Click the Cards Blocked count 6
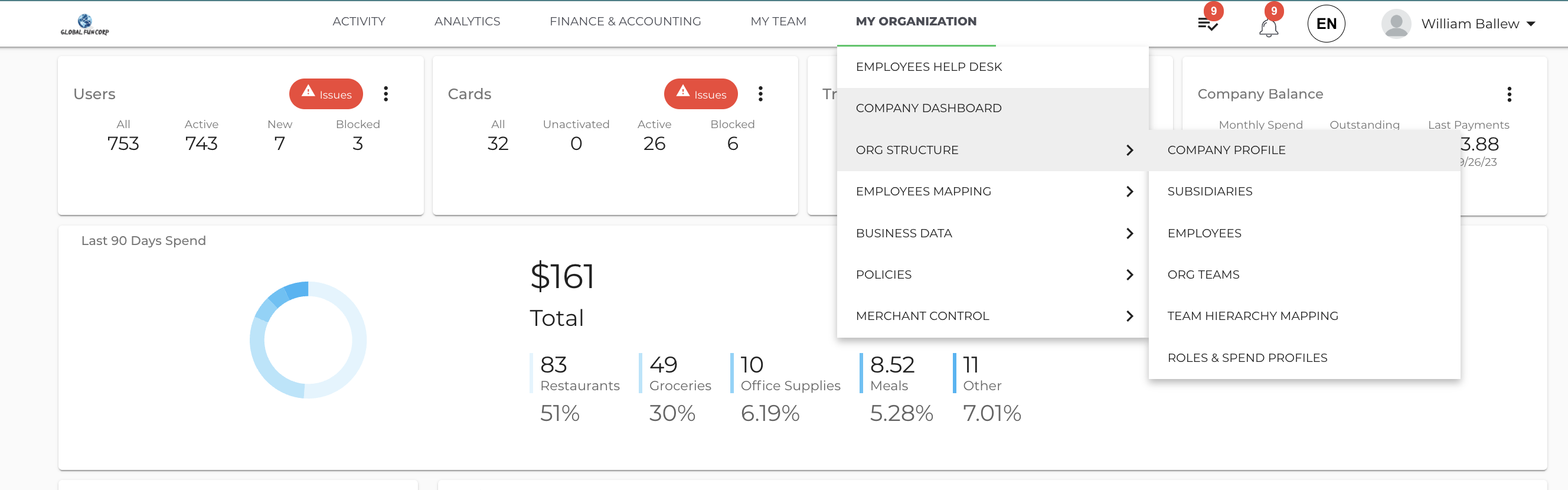The height and width of the screenshot is (490, 1568). coord(733,144)
